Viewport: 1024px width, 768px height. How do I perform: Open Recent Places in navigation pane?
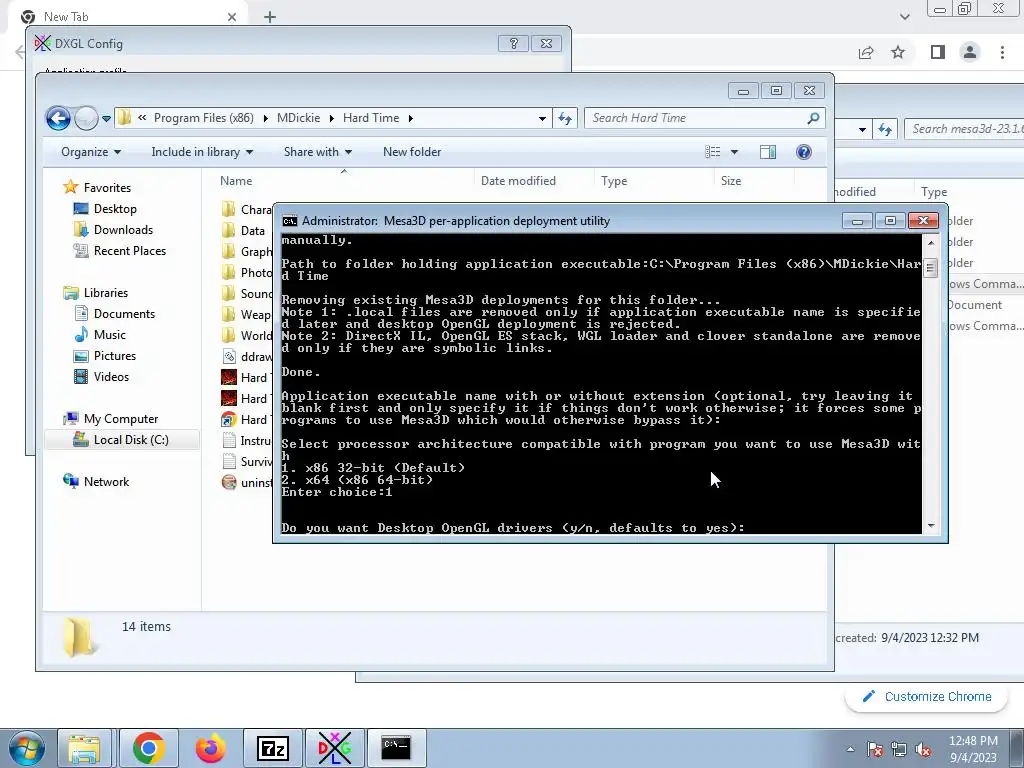(x=129, y=251)
